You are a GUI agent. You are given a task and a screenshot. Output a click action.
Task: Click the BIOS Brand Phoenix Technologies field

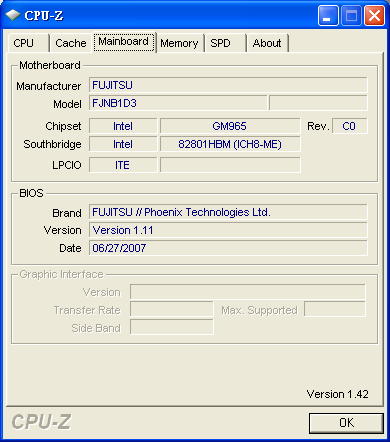(x=228, y=212)
